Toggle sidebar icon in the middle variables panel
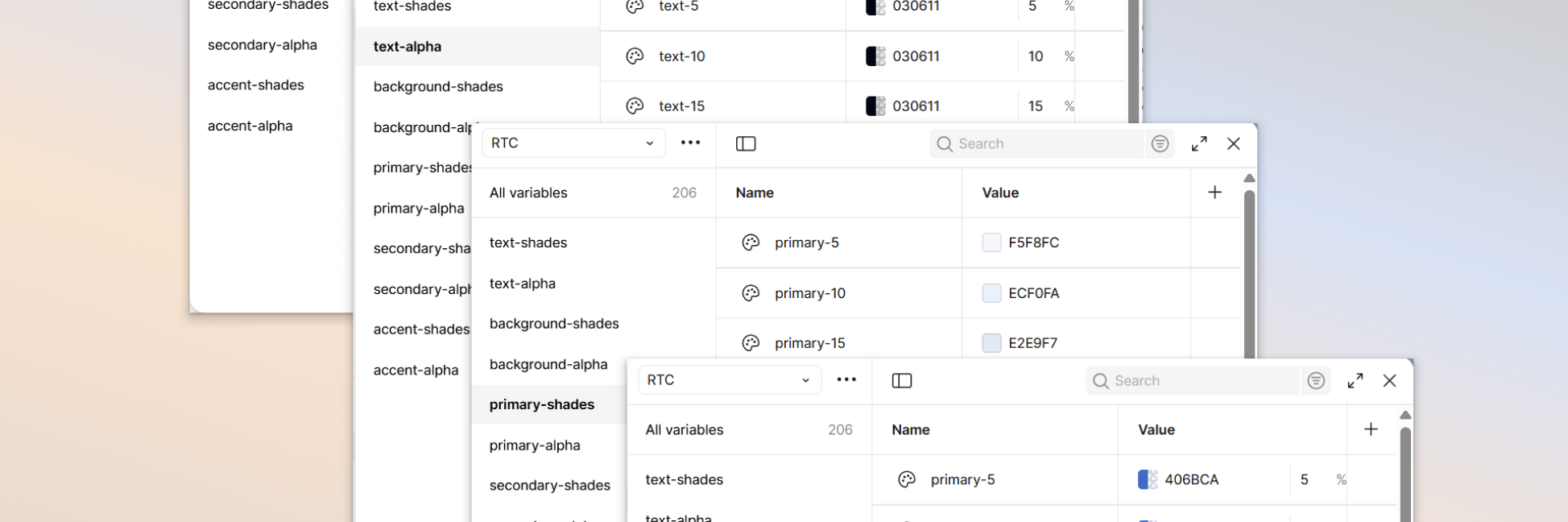The width and height of the screenshot is (1568, 522). 746,143
